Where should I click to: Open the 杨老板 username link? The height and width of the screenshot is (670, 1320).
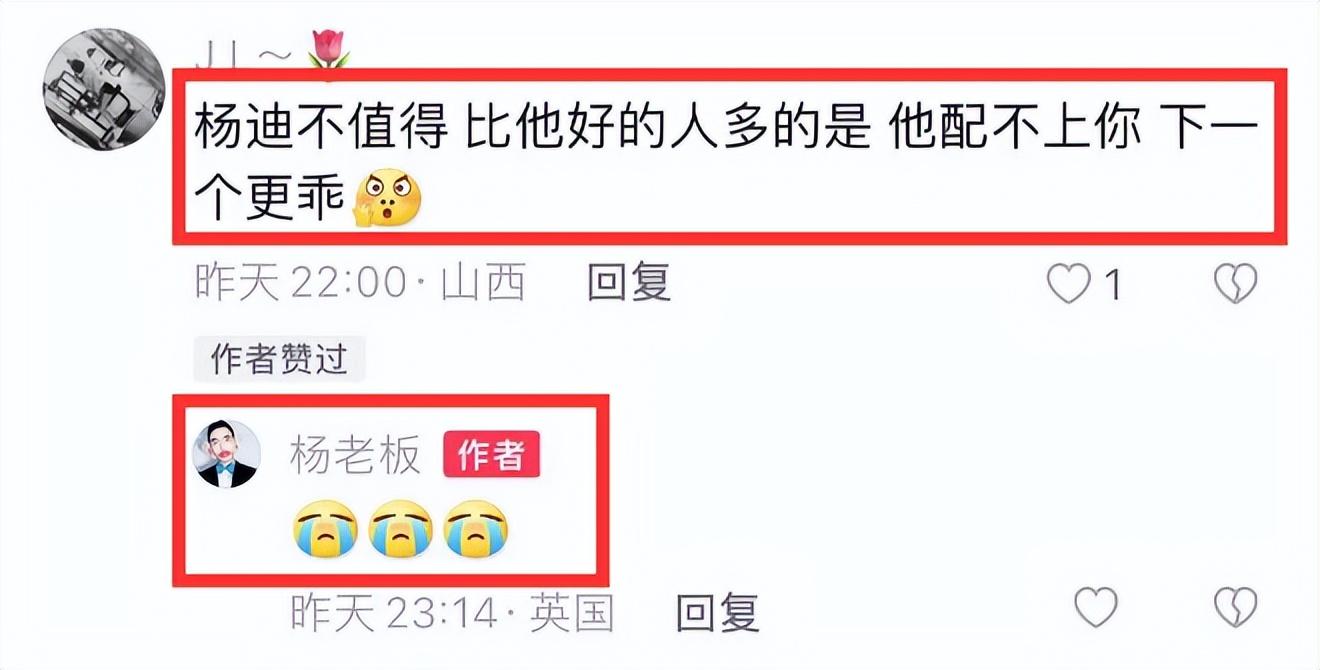click(x=355, y=457)
